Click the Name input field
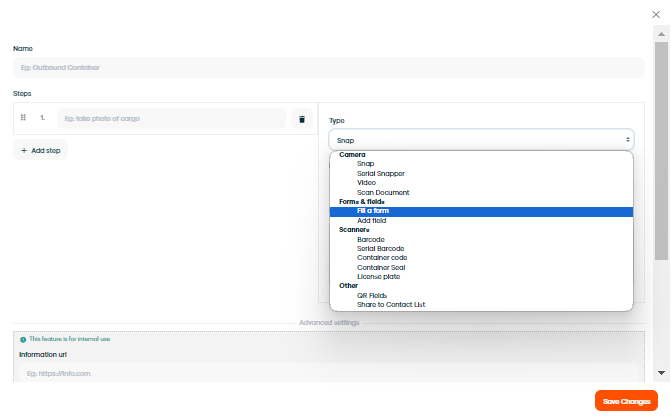 tap(329, 68)
